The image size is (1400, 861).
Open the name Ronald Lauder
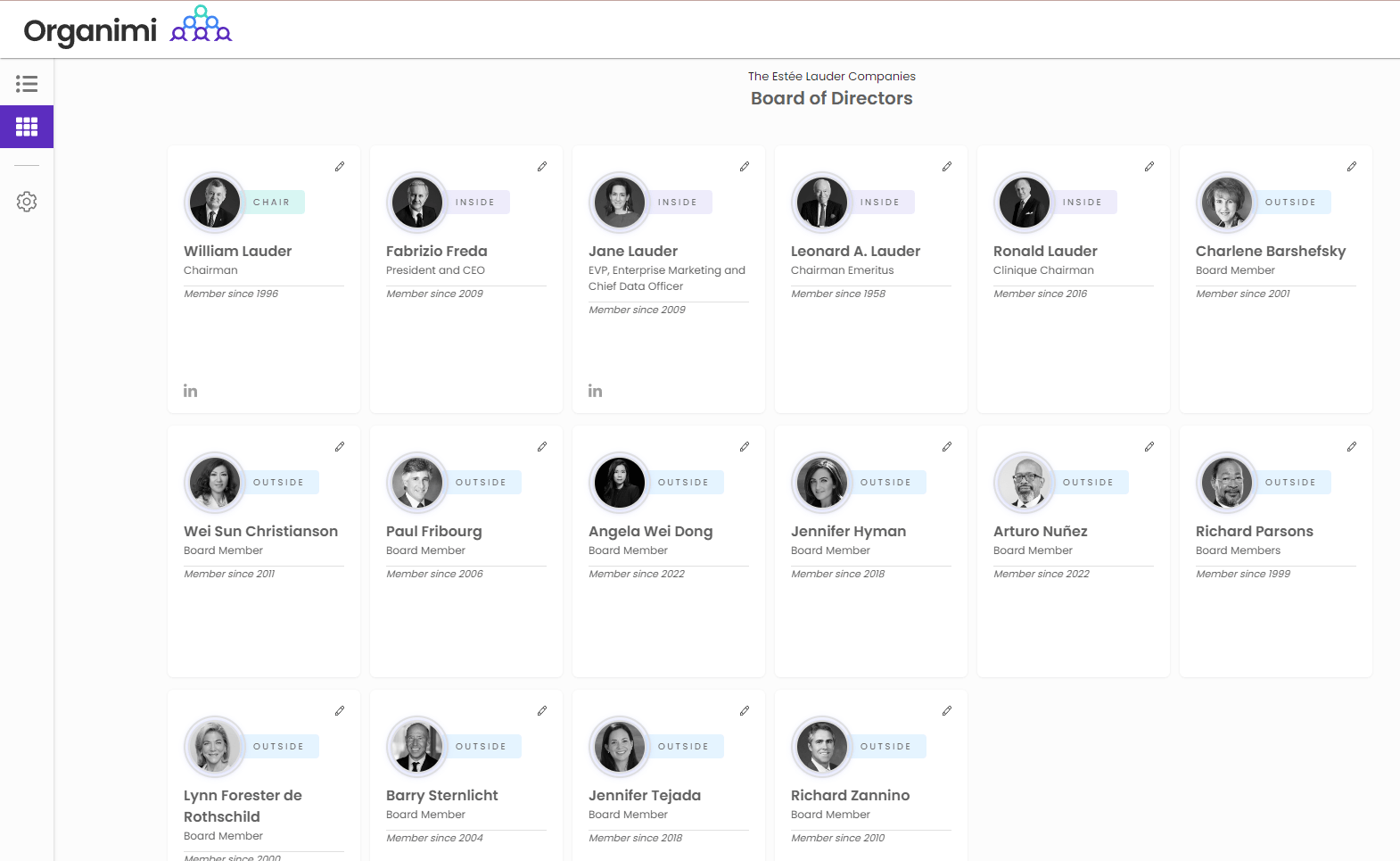click(x=1046, y=252)
